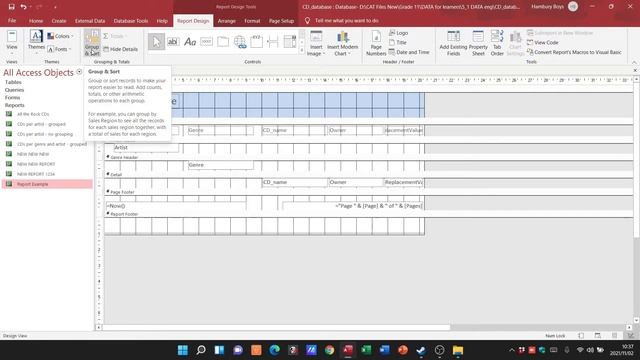The width and height of the screenshot is (640, 360).
Task: Switch to the Create tab
Action: coord(59,20)
